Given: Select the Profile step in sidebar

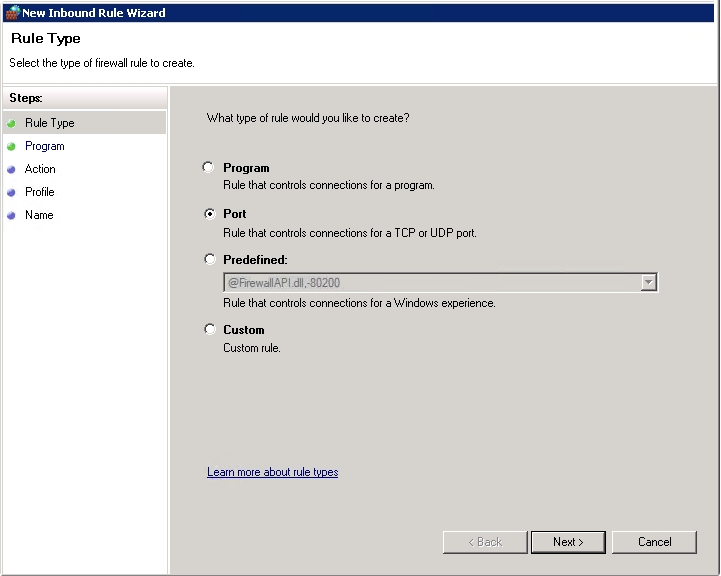Looking at the screenshot, I should (40, 192).
